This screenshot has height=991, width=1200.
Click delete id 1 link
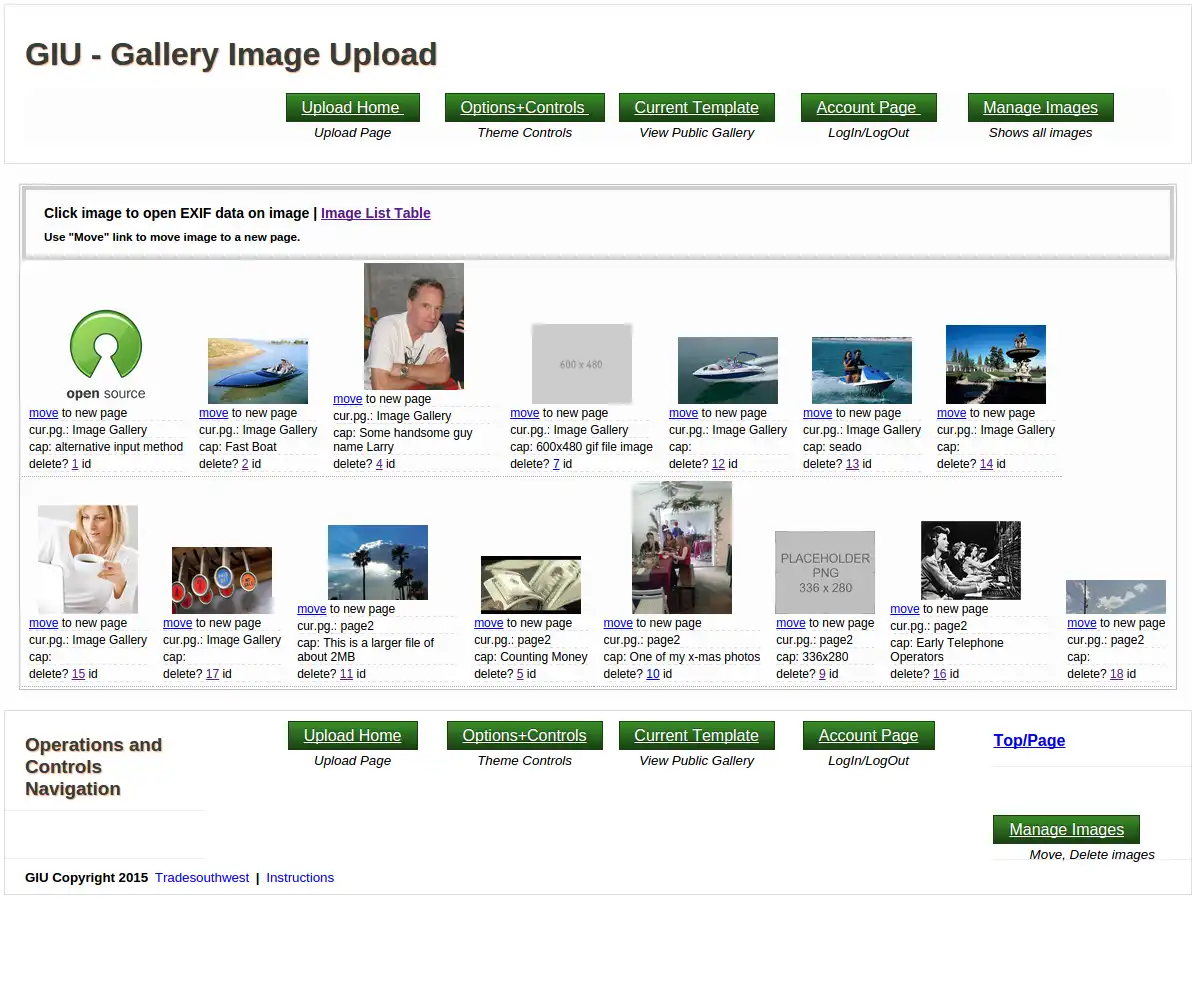(75, 464)
